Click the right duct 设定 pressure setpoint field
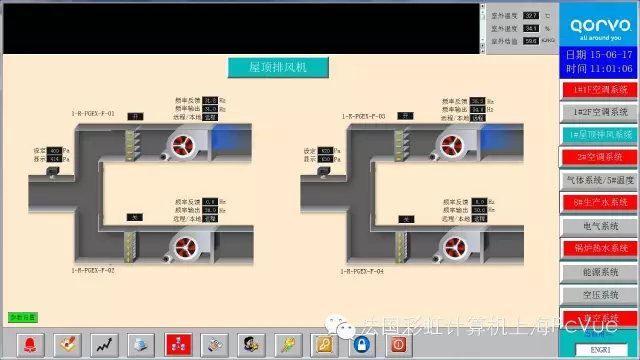The width and height of the screenshot is (640, 360). [325, 151]
